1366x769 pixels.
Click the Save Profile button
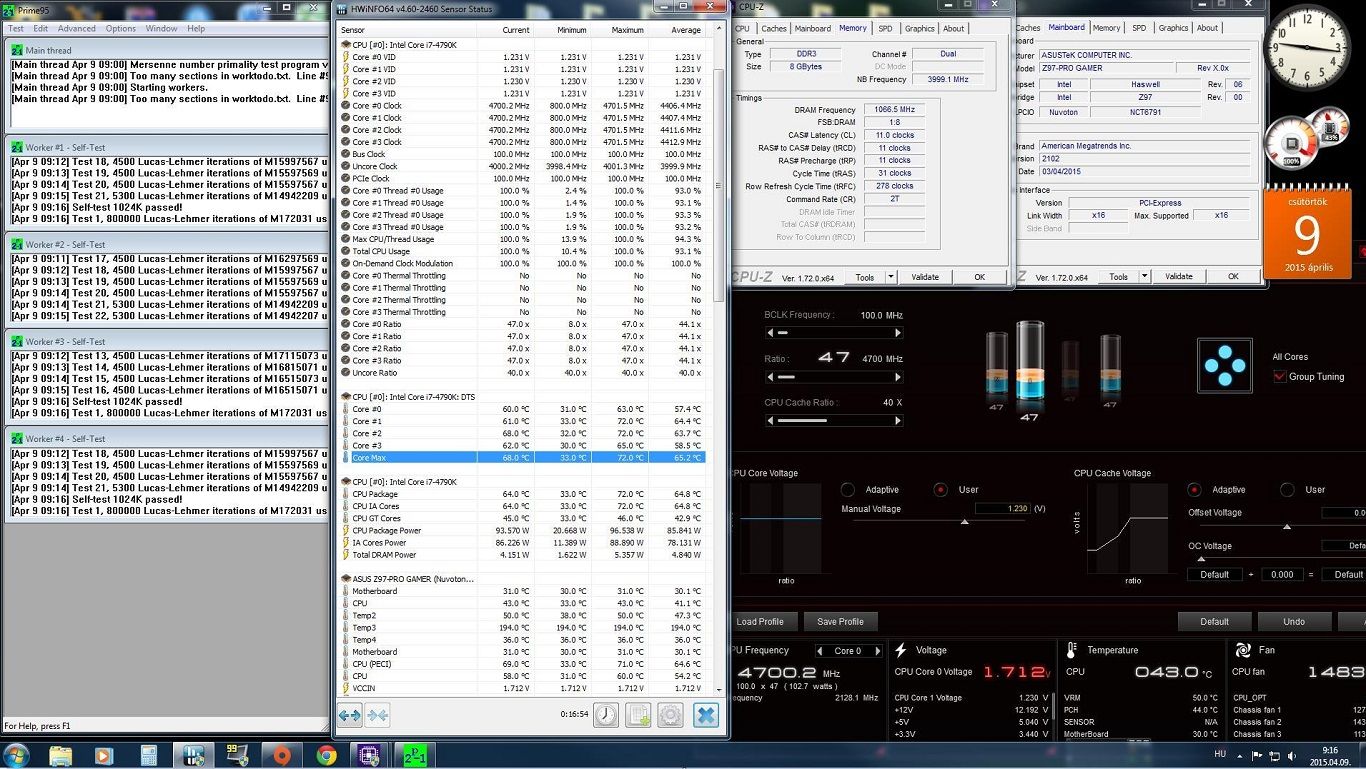point(840,621)
